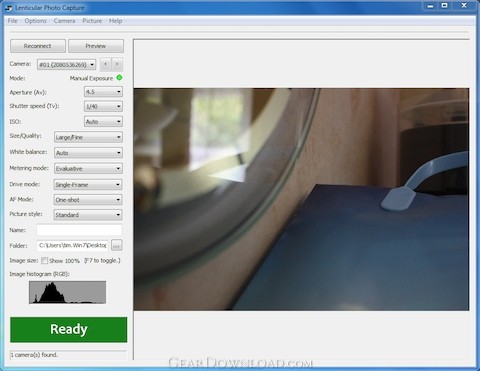Expand the White balance dropdown

click(x=88, y=153)
